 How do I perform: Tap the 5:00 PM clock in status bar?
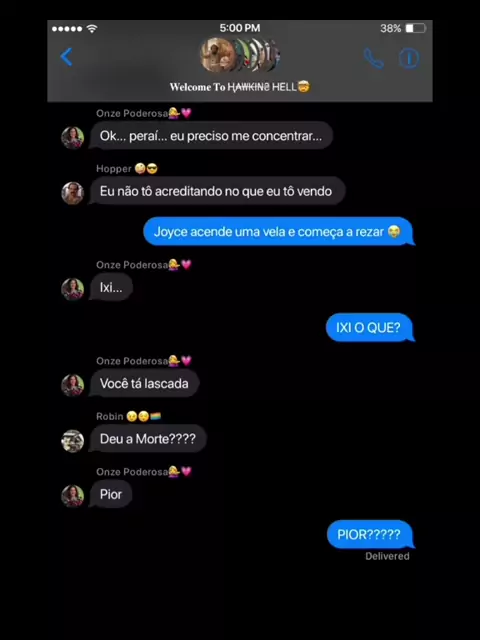click(240, 28)
